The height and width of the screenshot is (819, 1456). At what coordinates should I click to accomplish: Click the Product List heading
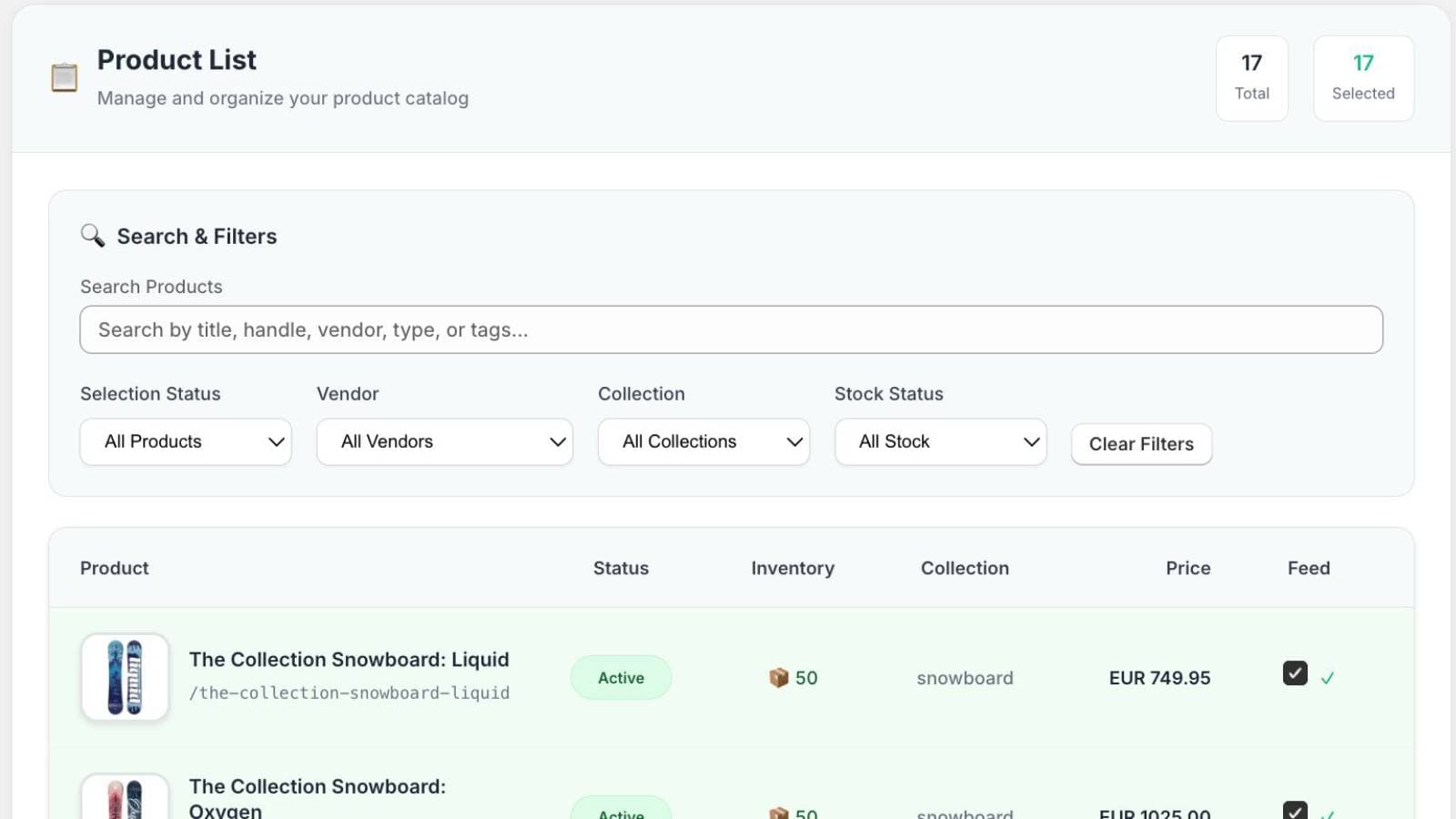click(177, 60)
